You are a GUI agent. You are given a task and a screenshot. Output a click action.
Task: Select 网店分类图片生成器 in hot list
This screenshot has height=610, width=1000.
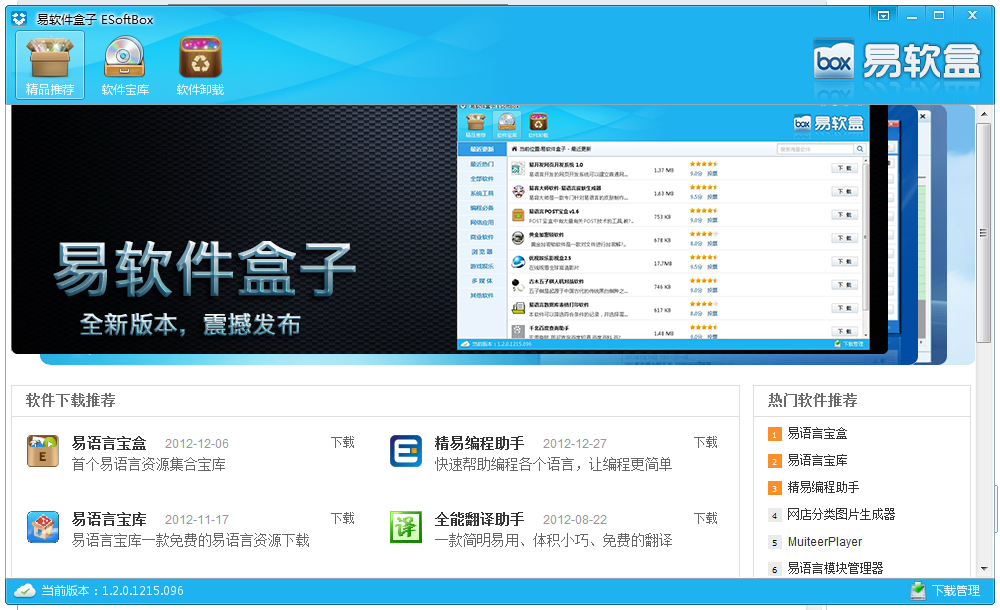(841, 514)
